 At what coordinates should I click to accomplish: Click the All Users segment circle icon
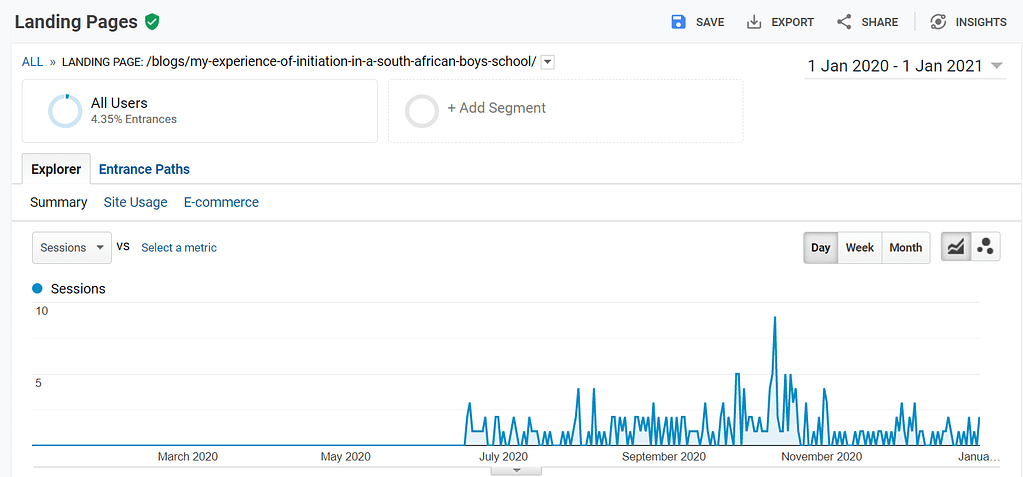(65, 111)
